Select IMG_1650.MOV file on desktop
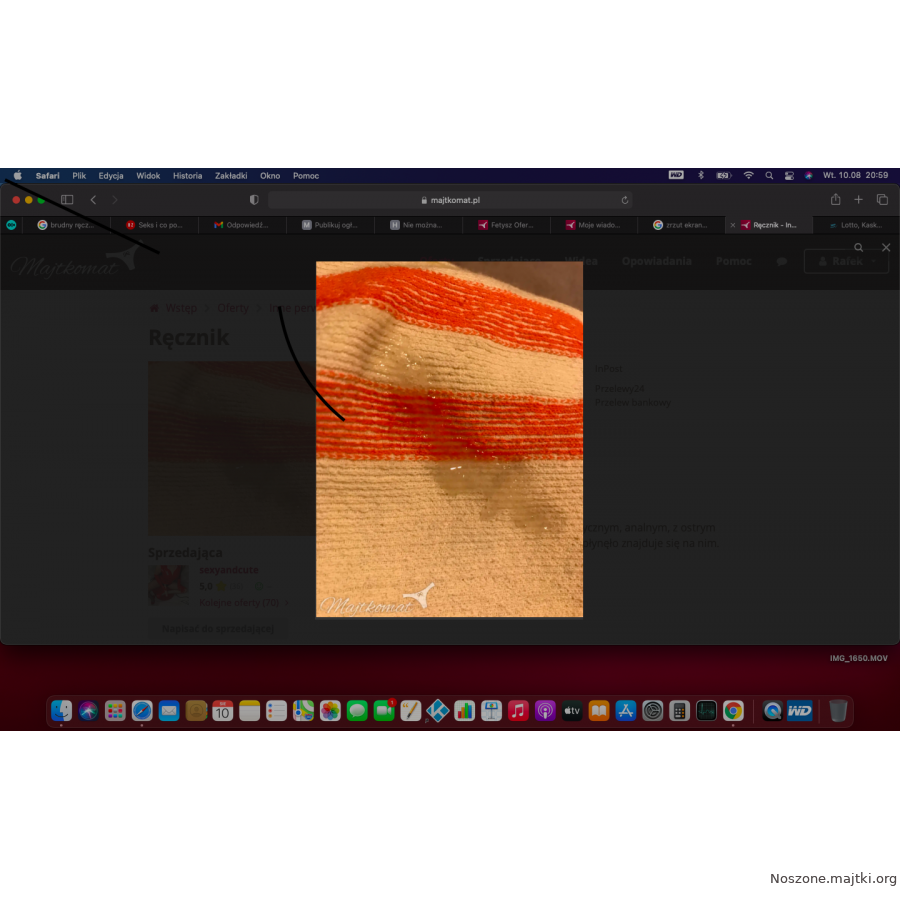 [x=859, y=658]
